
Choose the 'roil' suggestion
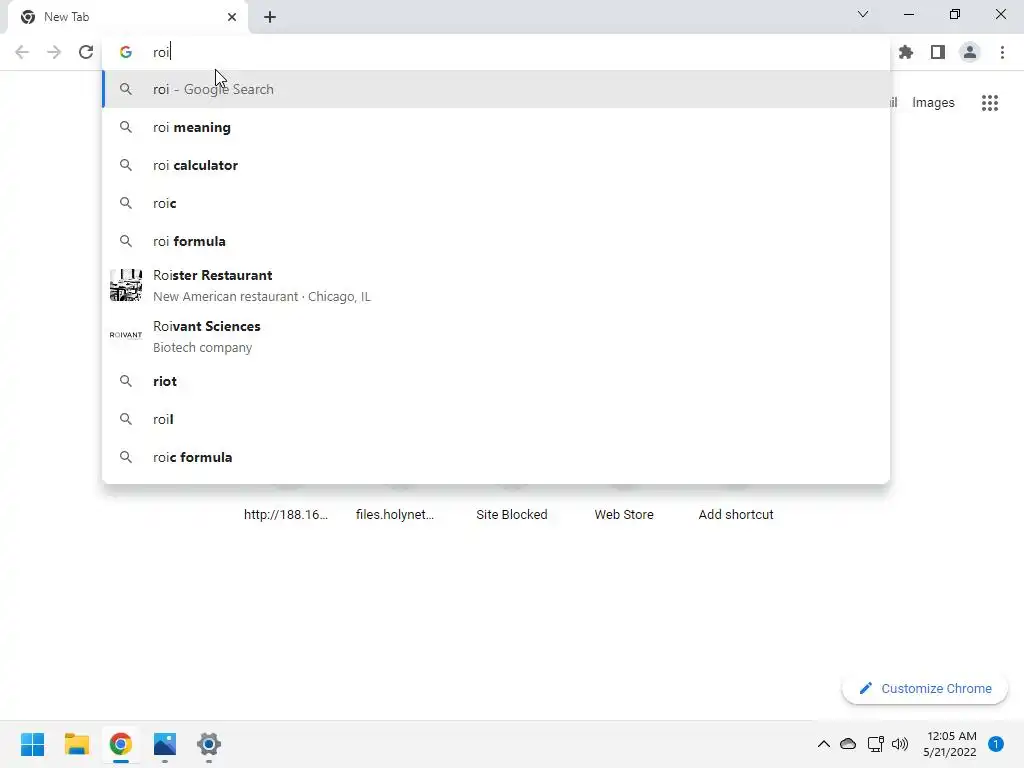pos(496,419)
